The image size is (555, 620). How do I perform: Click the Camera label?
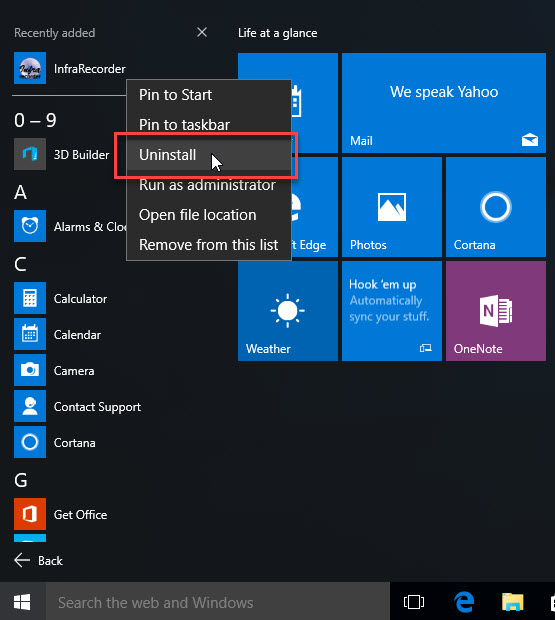(74, 371)
